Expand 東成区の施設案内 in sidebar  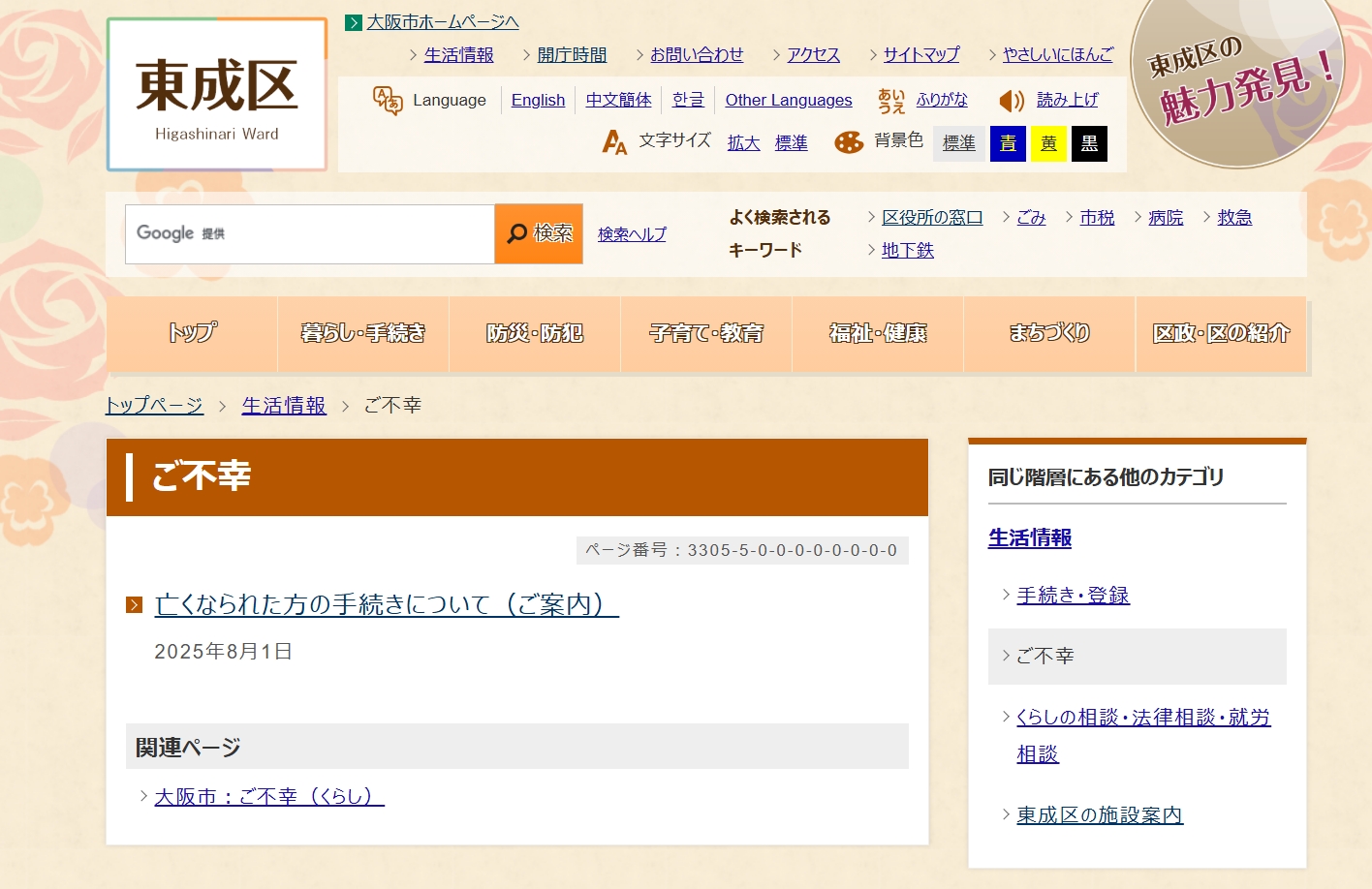tap(1099, 815)
